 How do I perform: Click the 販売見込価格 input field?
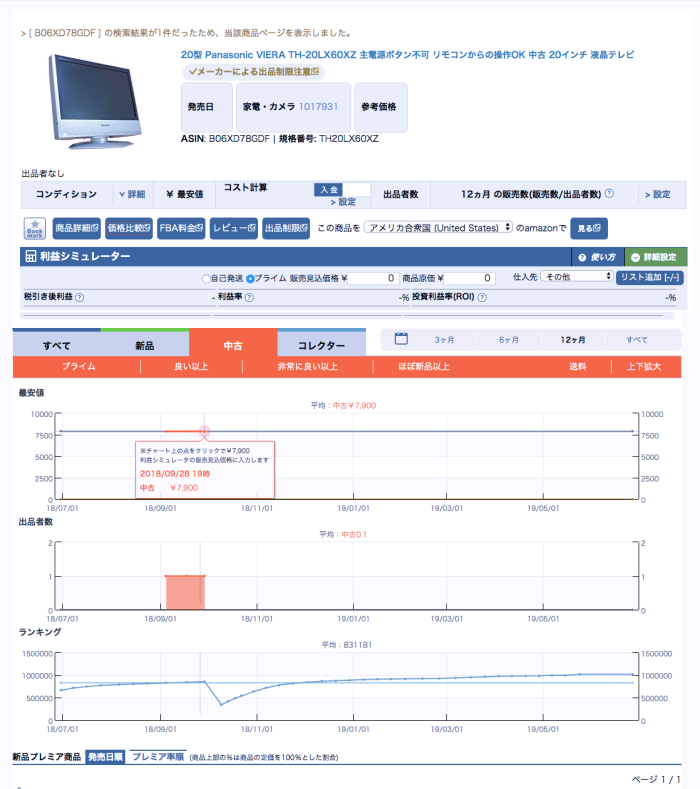click(373, 278)
